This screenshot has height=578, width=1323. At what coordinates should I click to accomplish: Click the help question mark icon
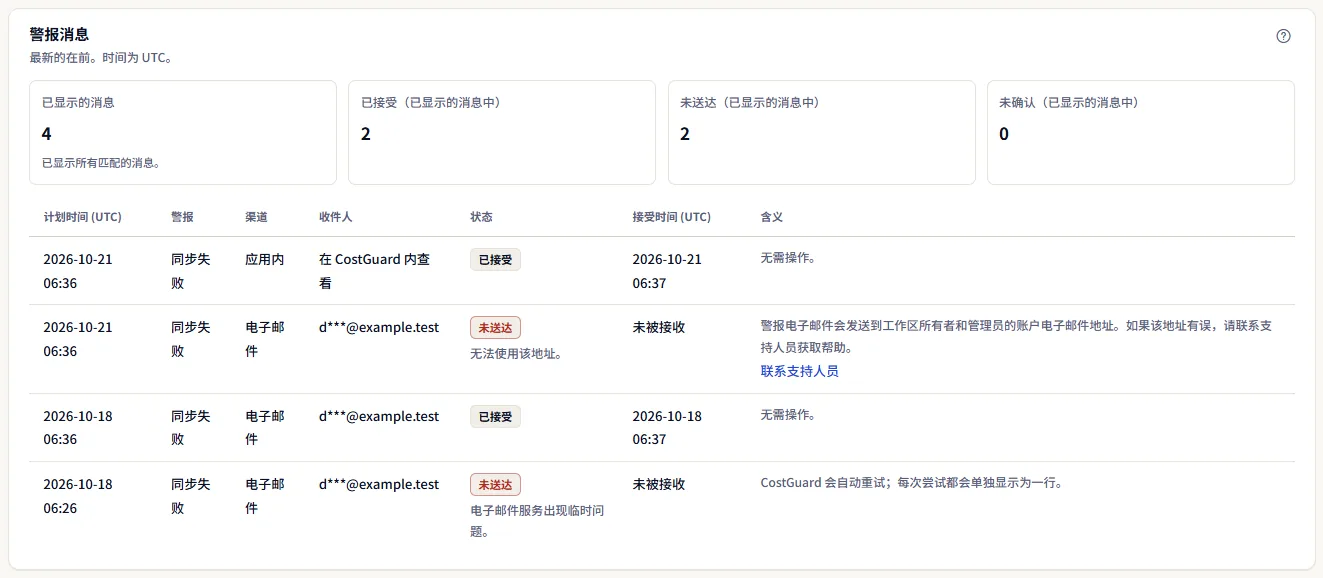pyautogui.click(x=1284, y=36)
